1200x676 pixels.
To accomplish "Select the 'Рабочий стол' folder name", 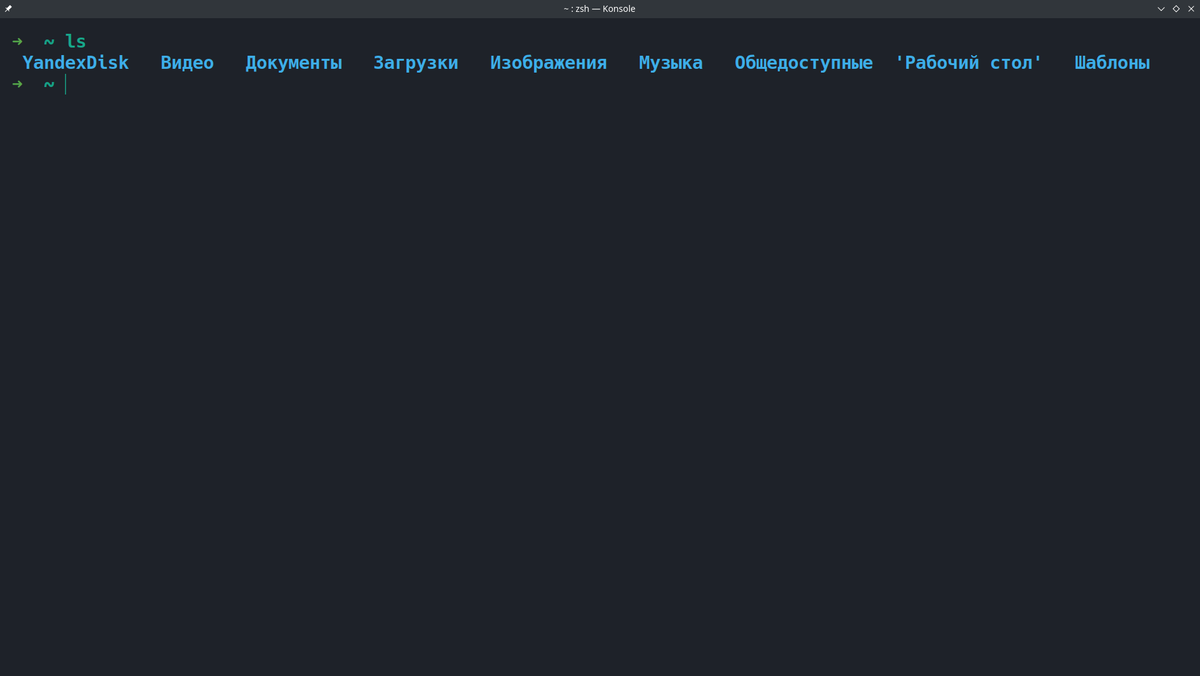I will [969, 62].
